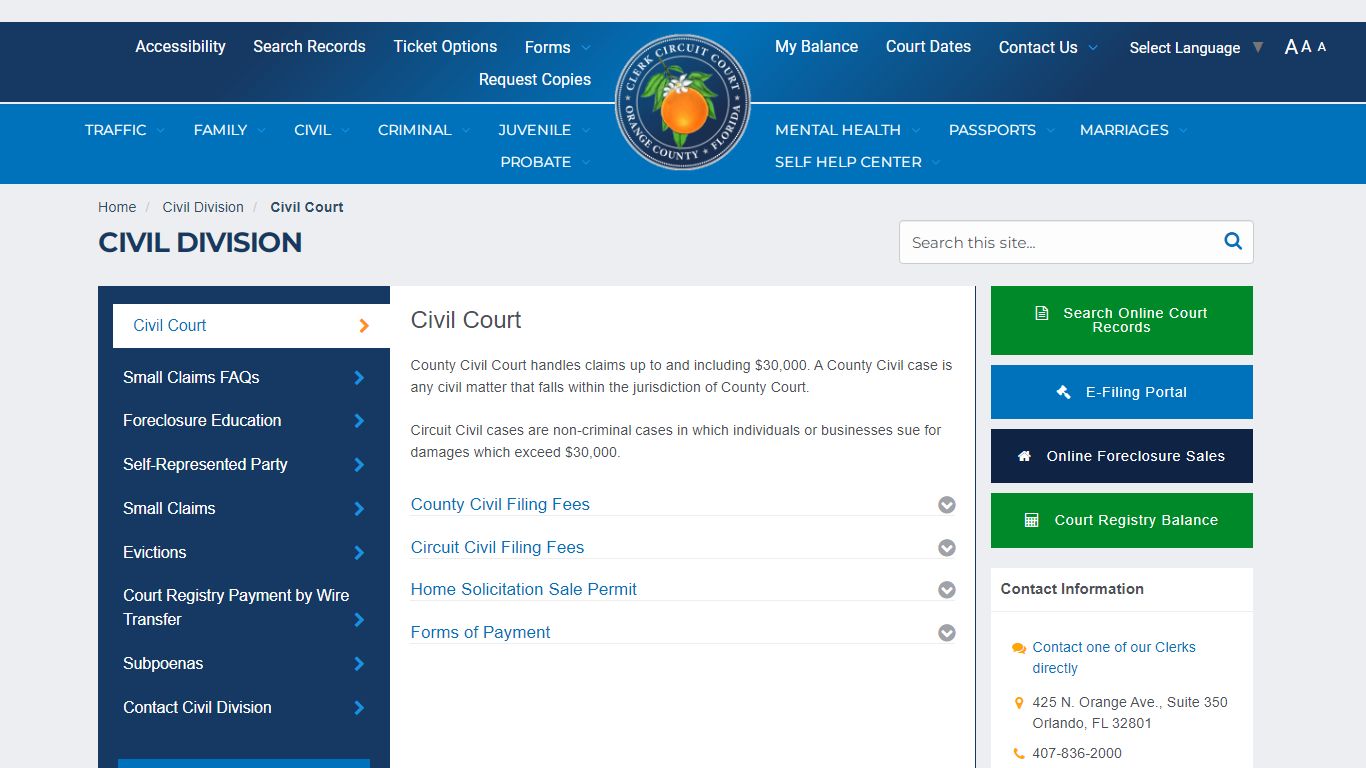This screenshot has width=1366, height=768.
Task: Open the CIVIL navigation menu
Action: point(322,130)
